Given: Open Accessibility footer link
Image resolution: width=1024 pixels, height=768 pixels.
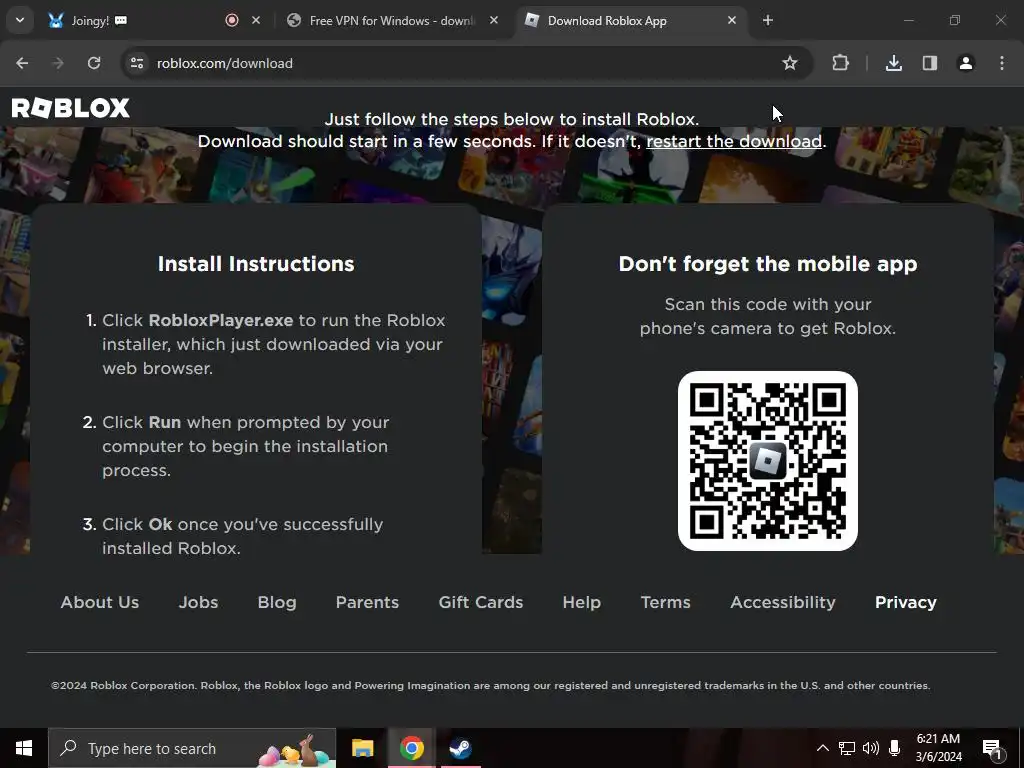Looking at the screenshot, I should tap(782, 602).
